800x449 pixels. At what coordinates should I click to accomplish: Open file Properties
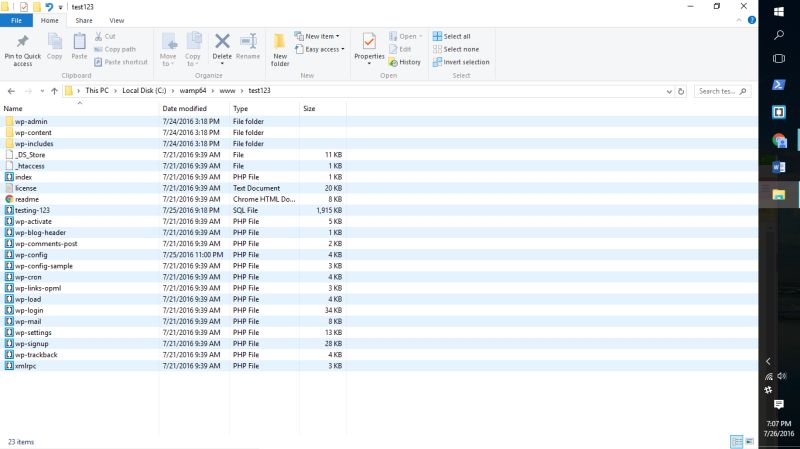pyautogui.click(x=369, y=49)
